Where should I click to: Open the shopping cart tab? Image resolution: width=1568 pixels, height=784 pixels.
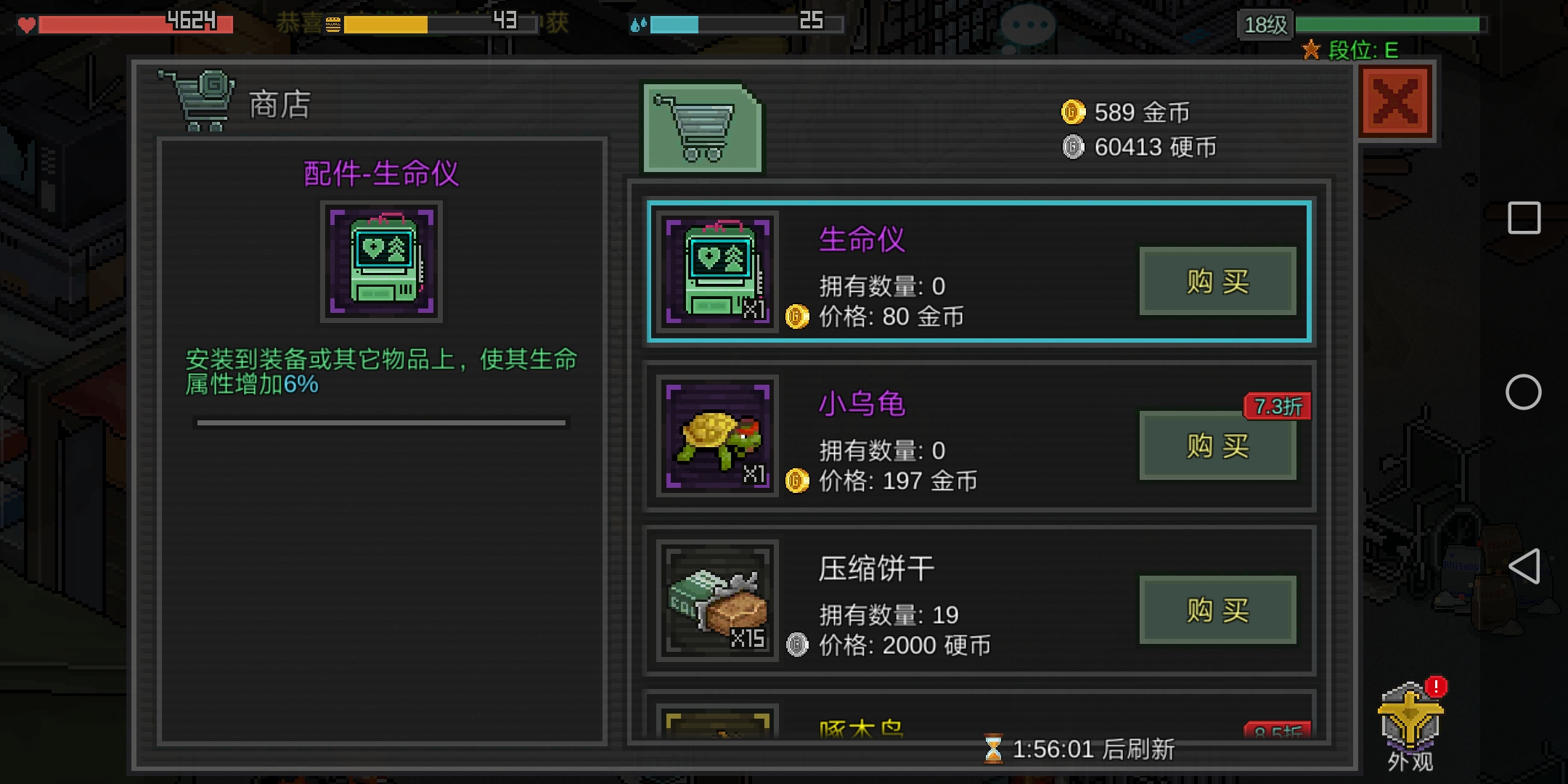702,128
